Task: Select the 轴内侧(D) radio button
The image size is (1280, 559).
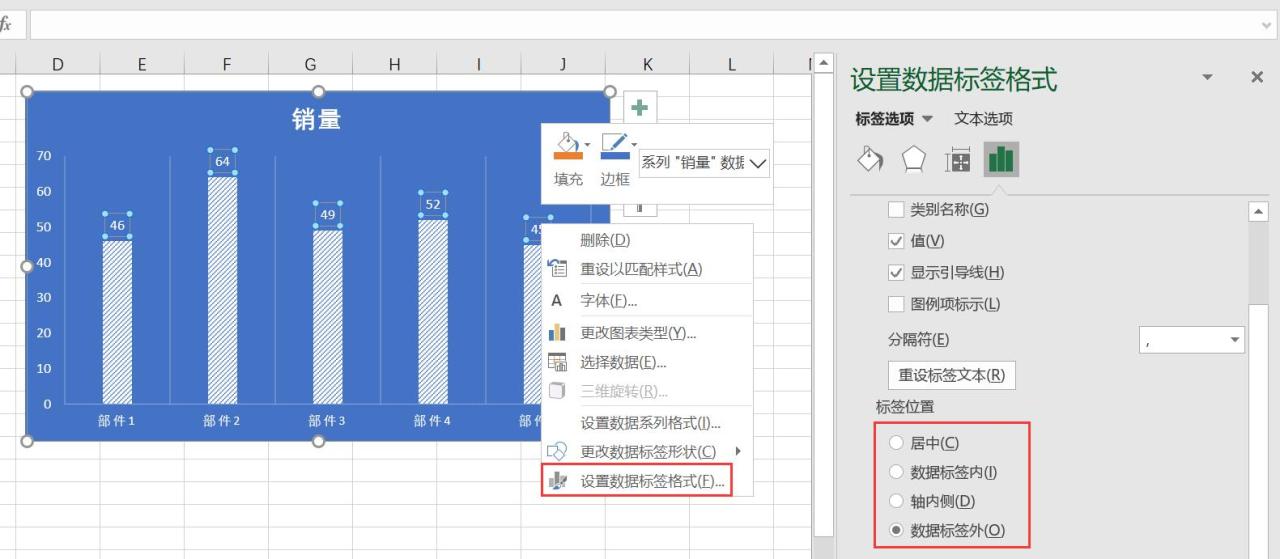Action: click(x=896, y=501)
